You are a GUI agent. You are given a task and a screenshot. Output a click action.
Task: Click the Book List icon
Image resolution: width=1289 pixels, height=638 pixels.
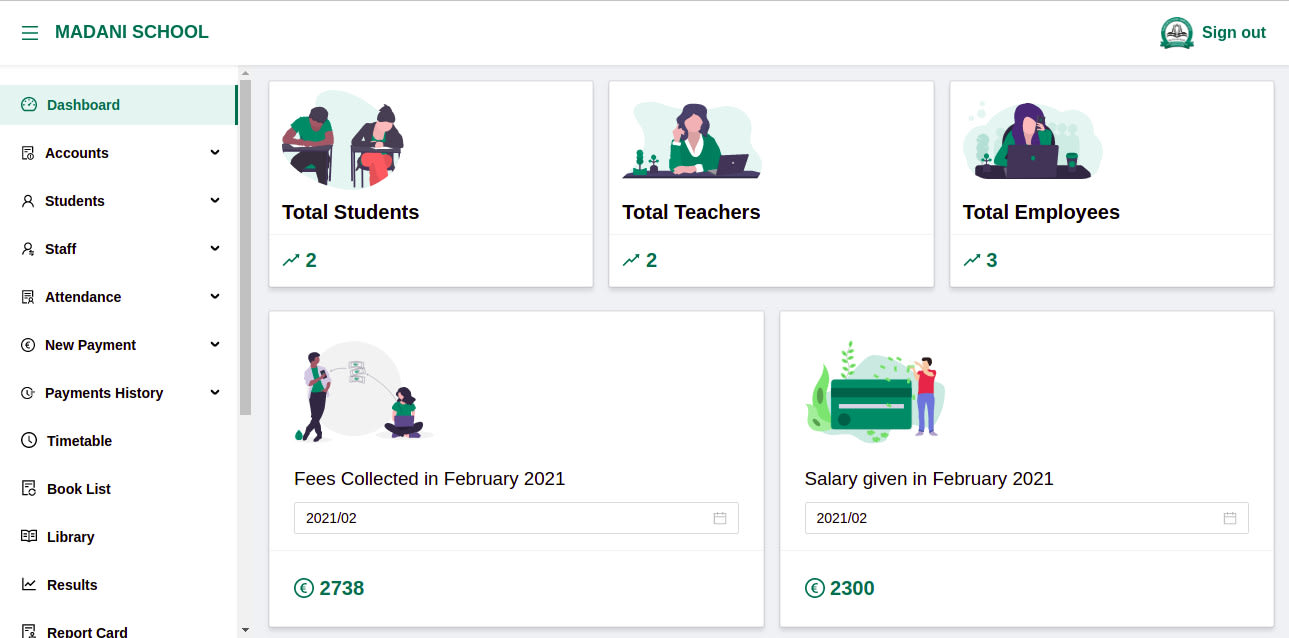click(29, 489)
